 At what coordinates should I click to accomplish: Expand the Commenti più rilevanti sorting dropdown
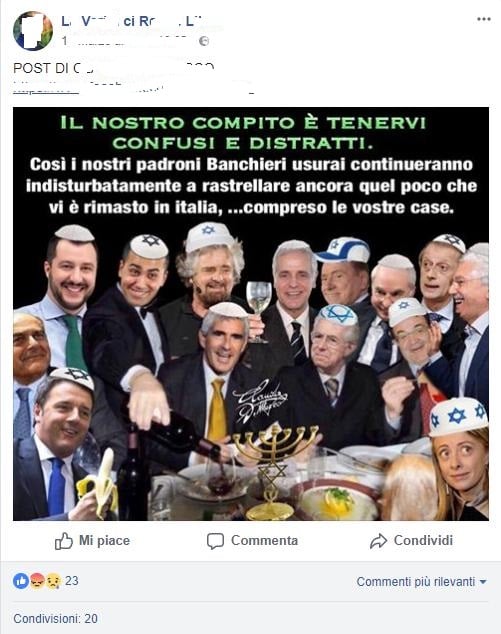[x=421, y=582]
